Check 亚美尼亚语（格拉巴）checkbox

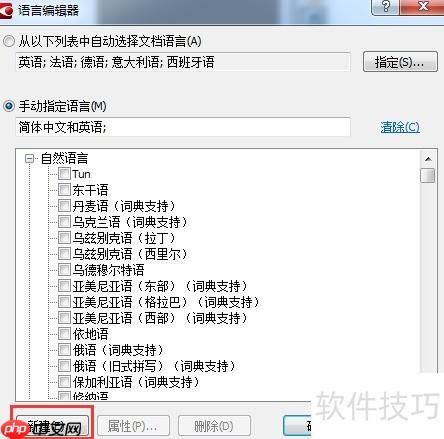click(x=64, y=302)
